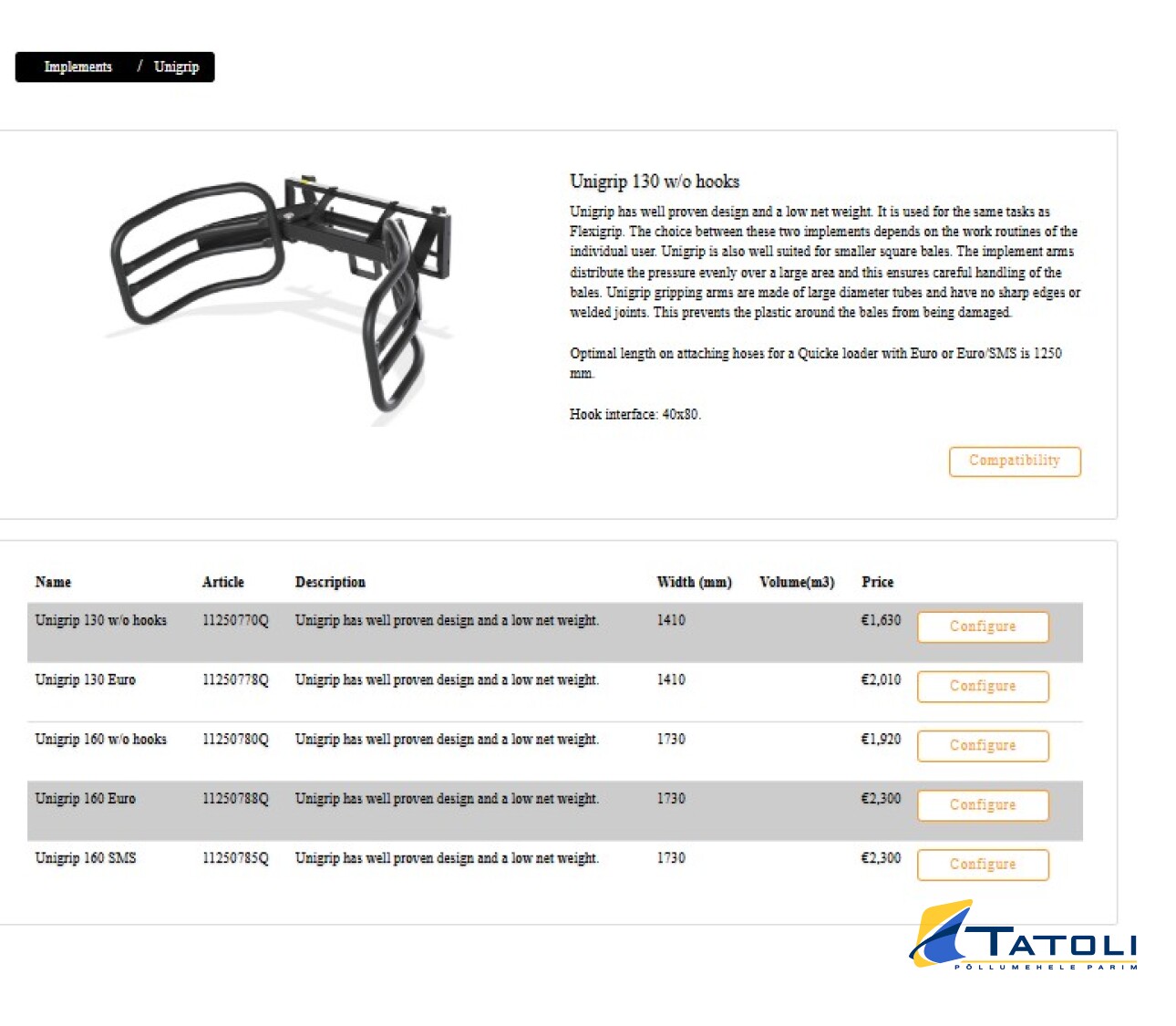
Task: Click the Hook interface: 40x80 text
Action: coord(635,414)
